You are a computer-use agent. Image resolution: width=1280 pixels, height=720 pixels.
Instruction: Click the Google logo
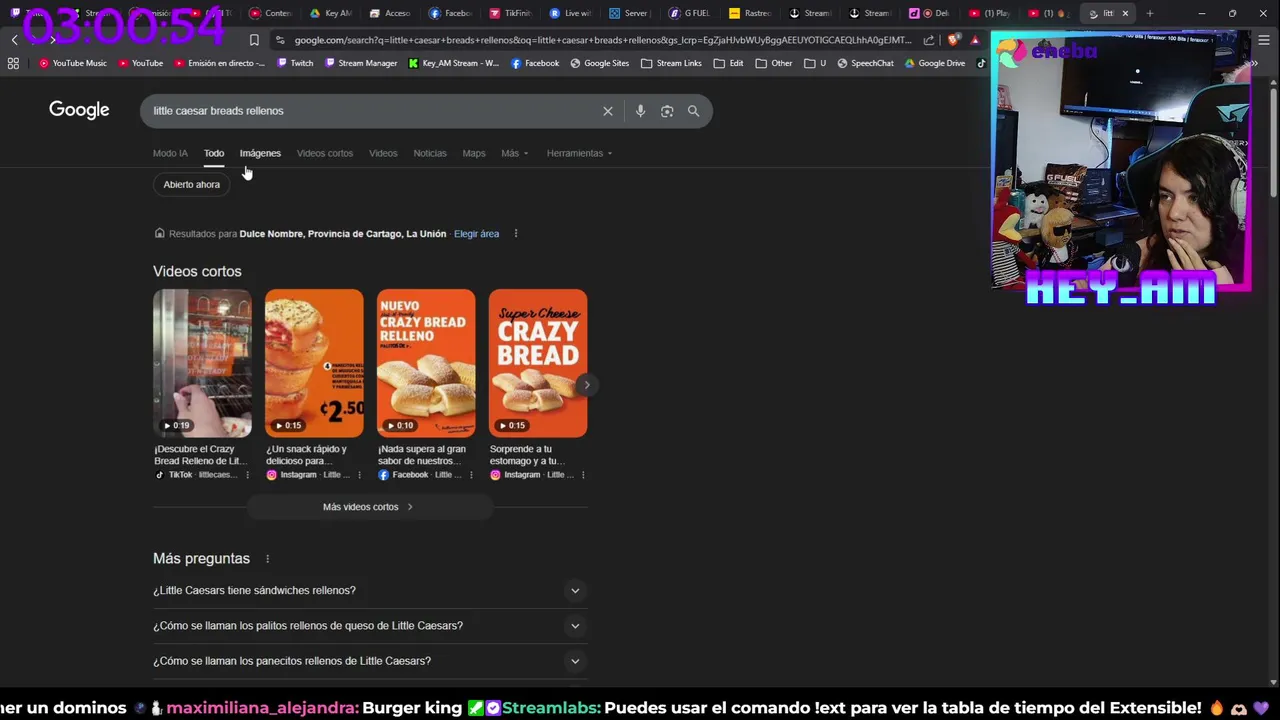coord(79,110)
